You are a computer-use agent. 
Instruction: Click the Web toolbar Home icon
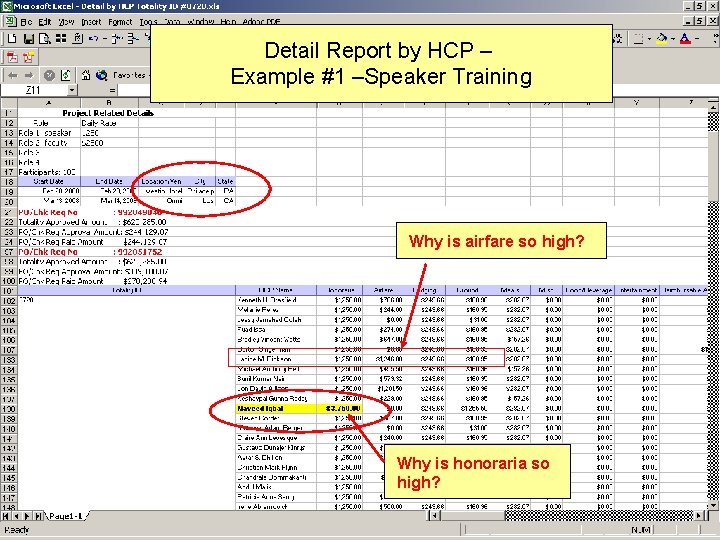pos(85,75)
